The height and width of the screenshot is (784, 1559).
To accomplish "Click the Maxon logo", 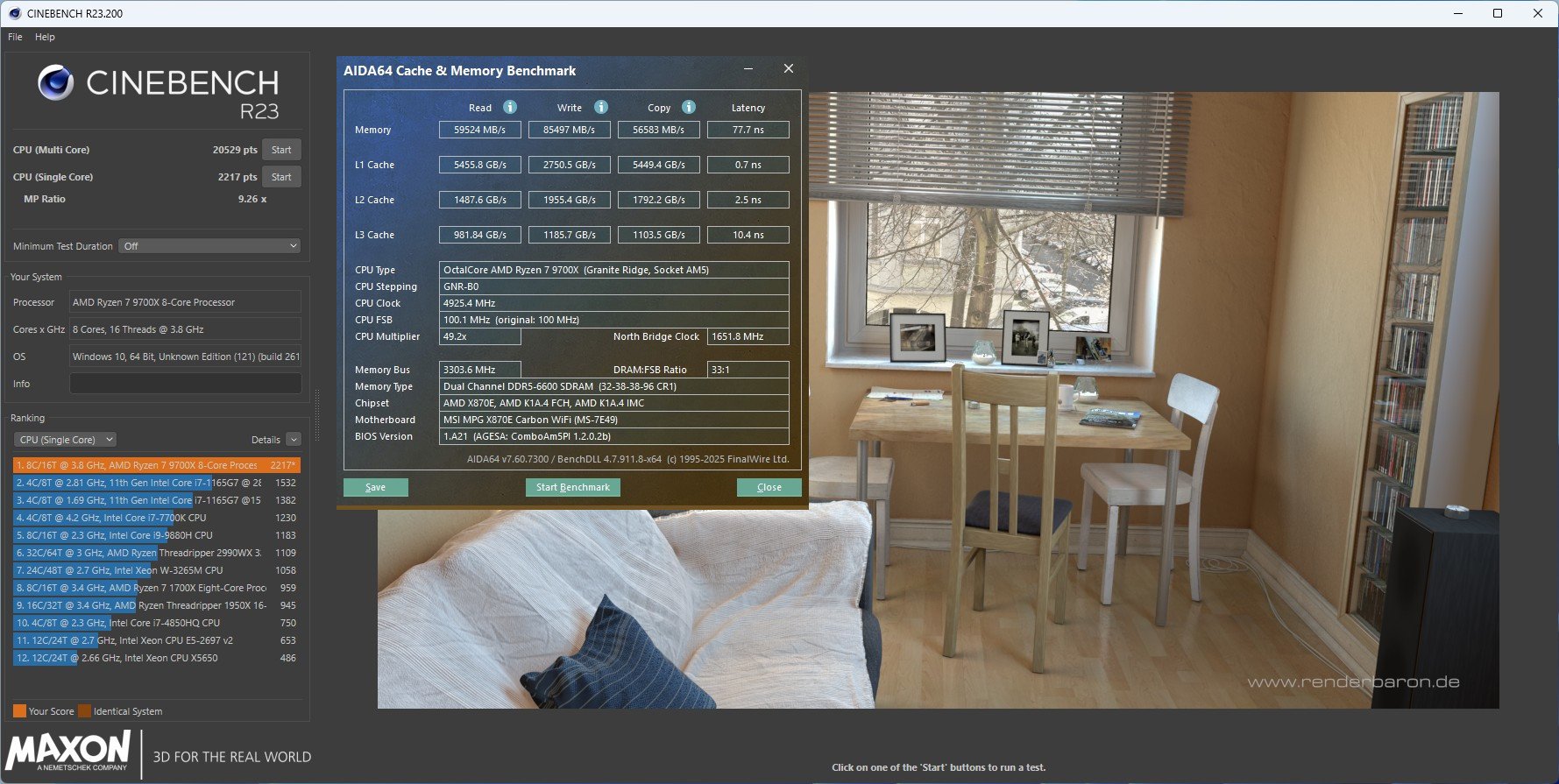I will (x=68, y=752).
